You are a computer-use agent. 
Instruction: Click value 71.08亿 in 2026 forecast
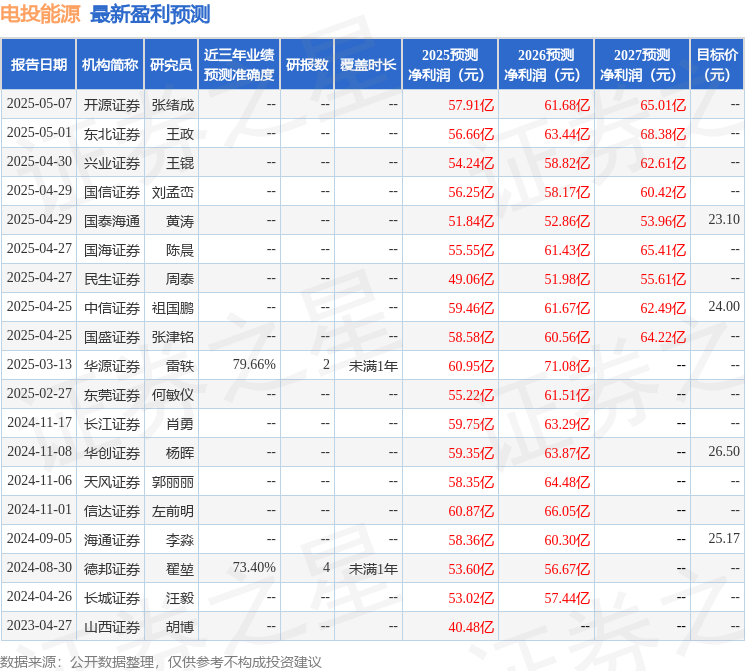567,366
